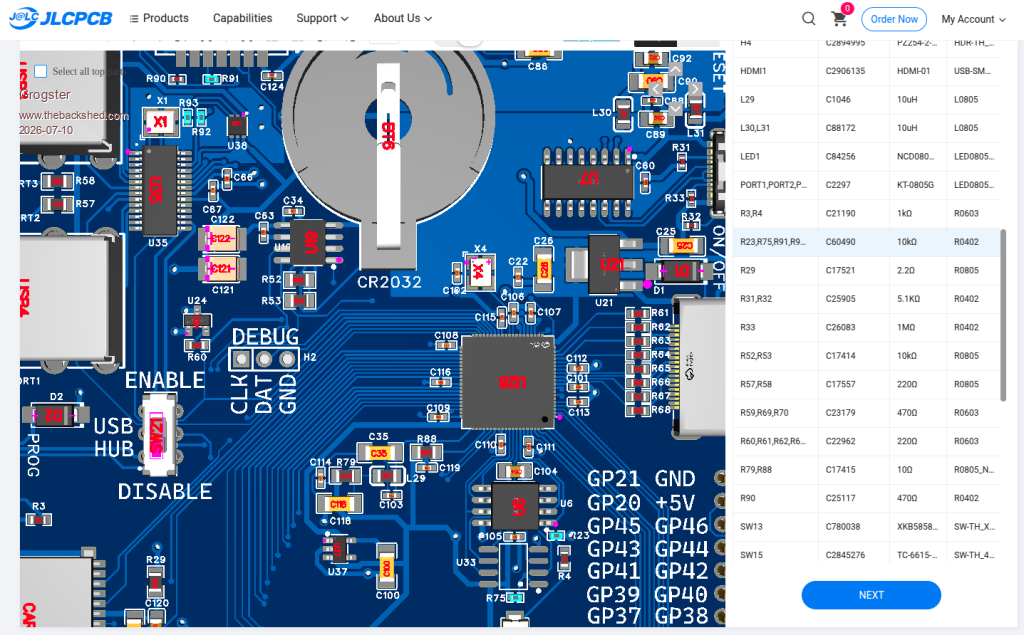1024x635 pixels.
Task: Click part number C84256
Action: pos(840,156)
